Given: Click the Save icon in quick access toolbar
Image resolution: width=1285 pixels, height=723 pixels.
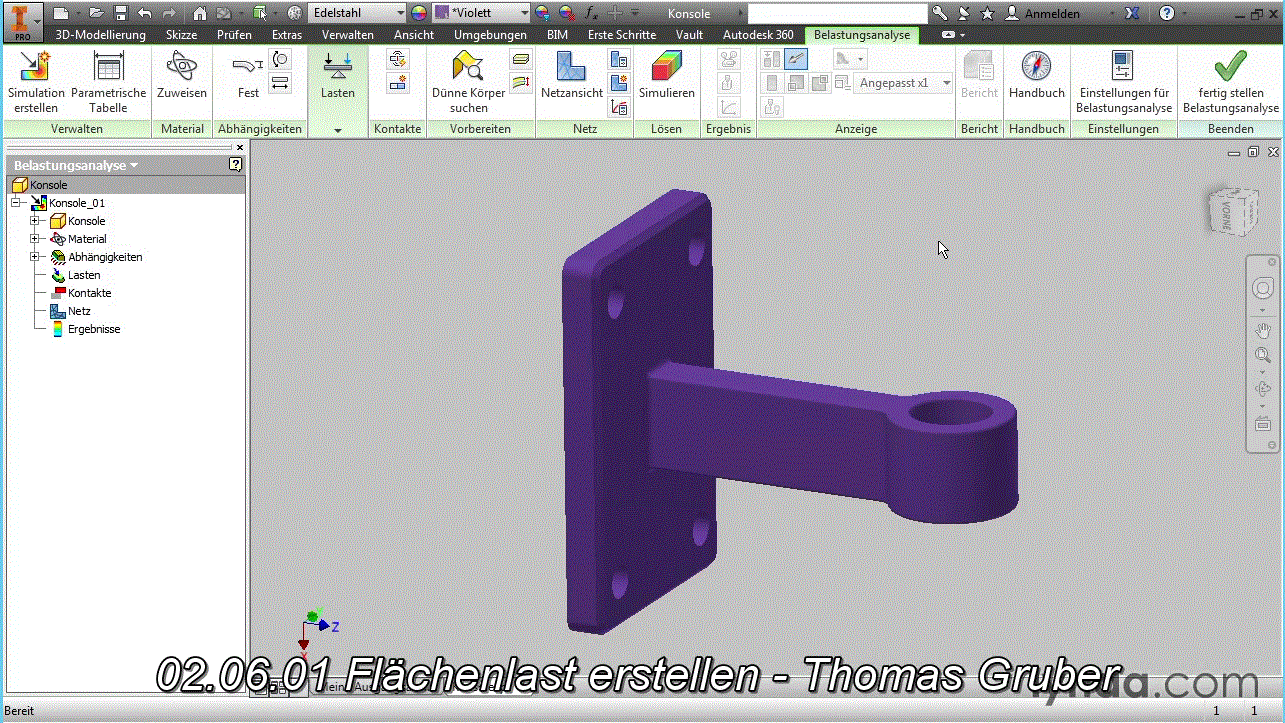Looking at the screenshot, I should 121,13.
